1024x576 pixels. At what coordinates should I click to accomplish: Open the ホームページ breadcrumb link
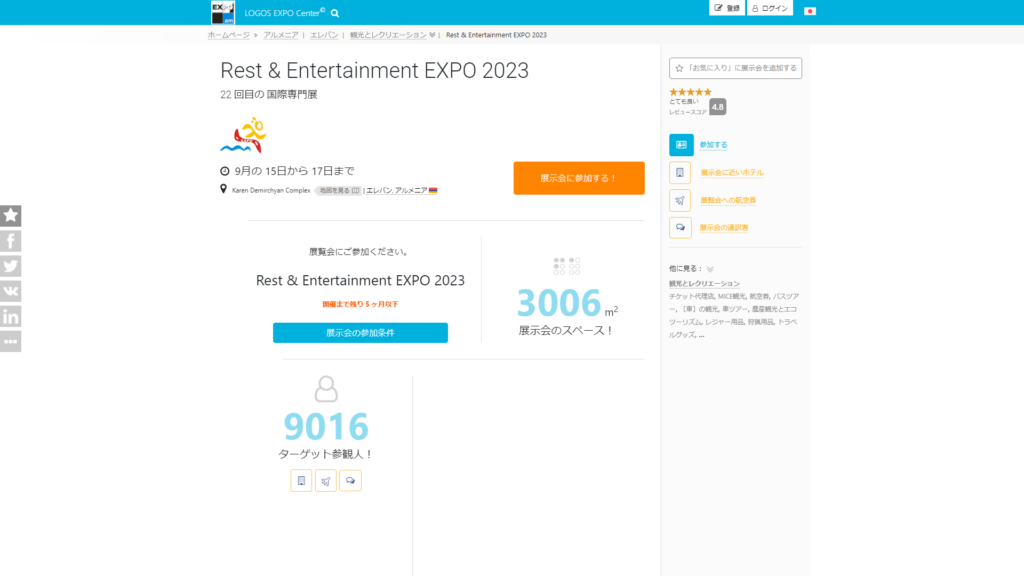point(229,35)
